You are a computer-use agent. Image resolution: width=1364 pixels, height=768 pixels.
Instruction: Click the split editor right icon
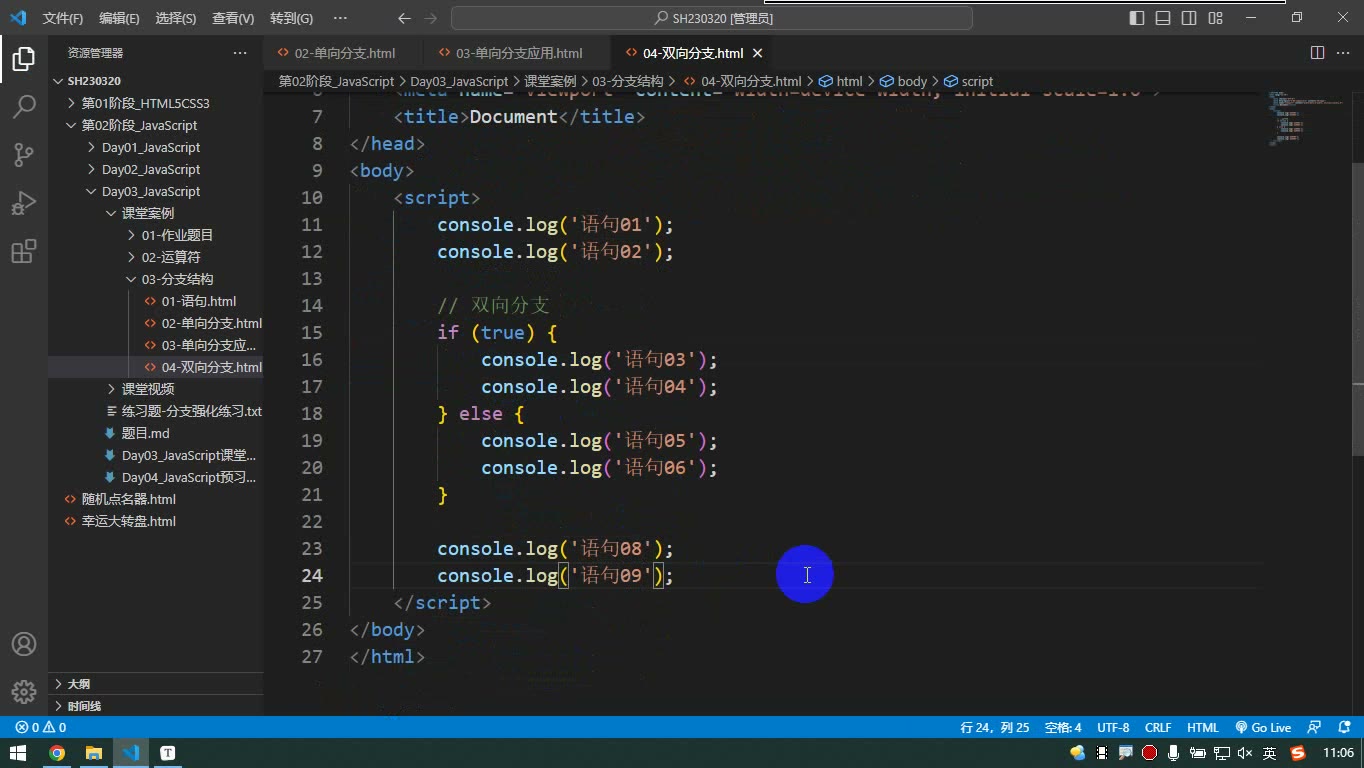tap(1317, 53)
